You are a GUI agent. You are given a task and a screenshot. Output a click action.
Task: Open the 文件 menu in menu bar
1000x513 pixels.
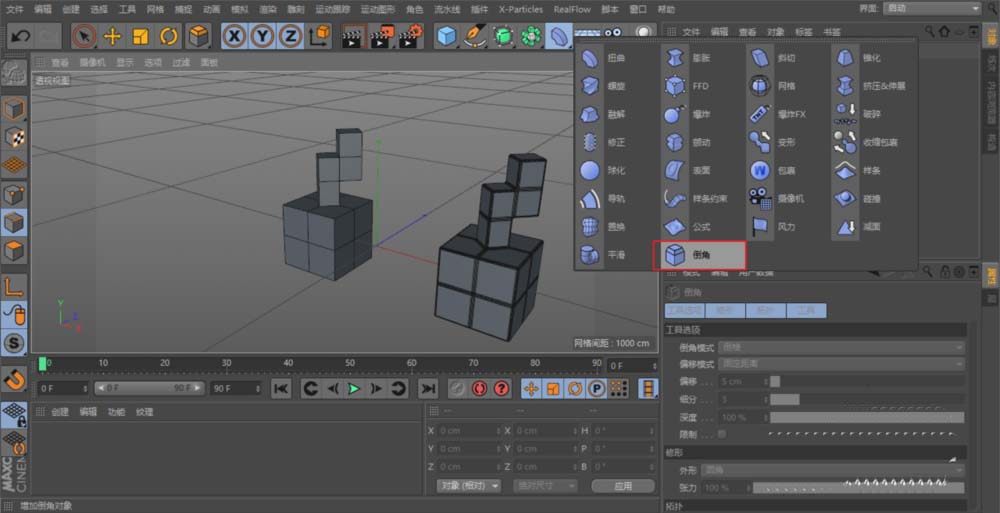15,8
